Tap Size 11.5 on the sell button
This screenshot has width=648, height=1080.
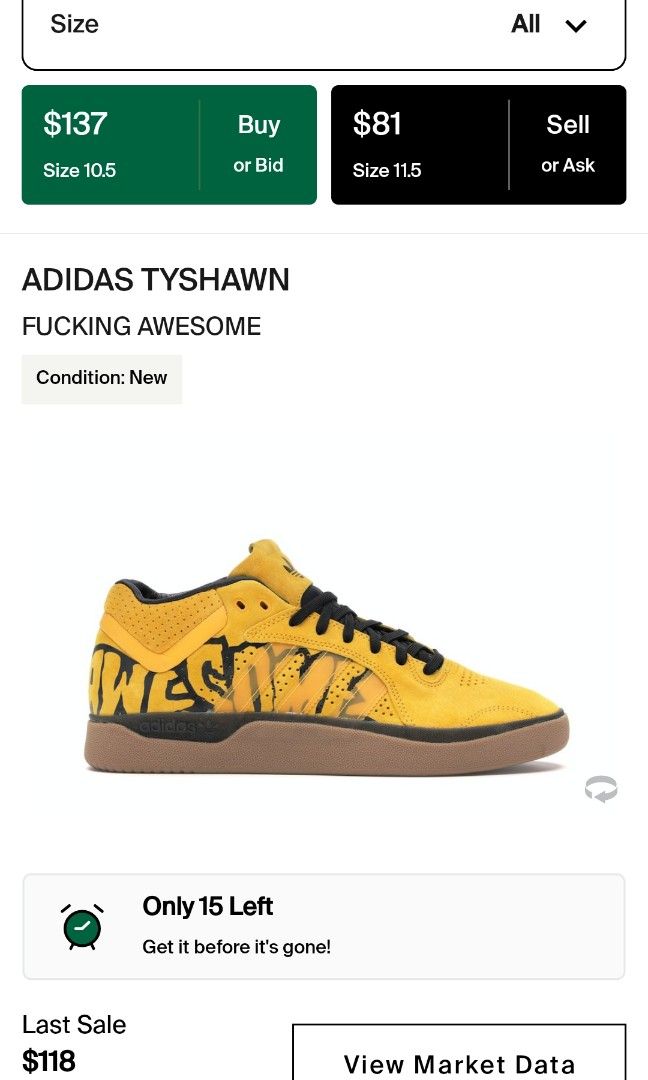pyautogui.click(x=386, y=171)
